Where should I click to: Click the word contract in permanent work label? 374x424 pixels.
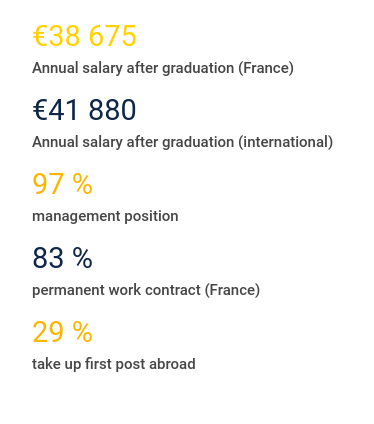pos(173,290)
